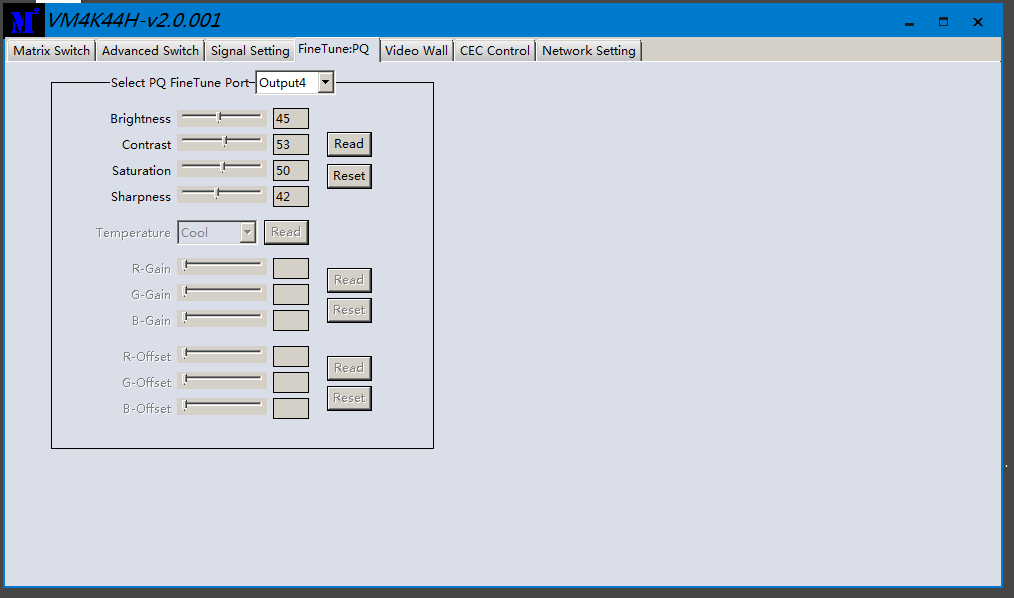Screen dimensions: 1014x598
Task: Expand the Output4 port dropdown
Action: tap(325, 82)
